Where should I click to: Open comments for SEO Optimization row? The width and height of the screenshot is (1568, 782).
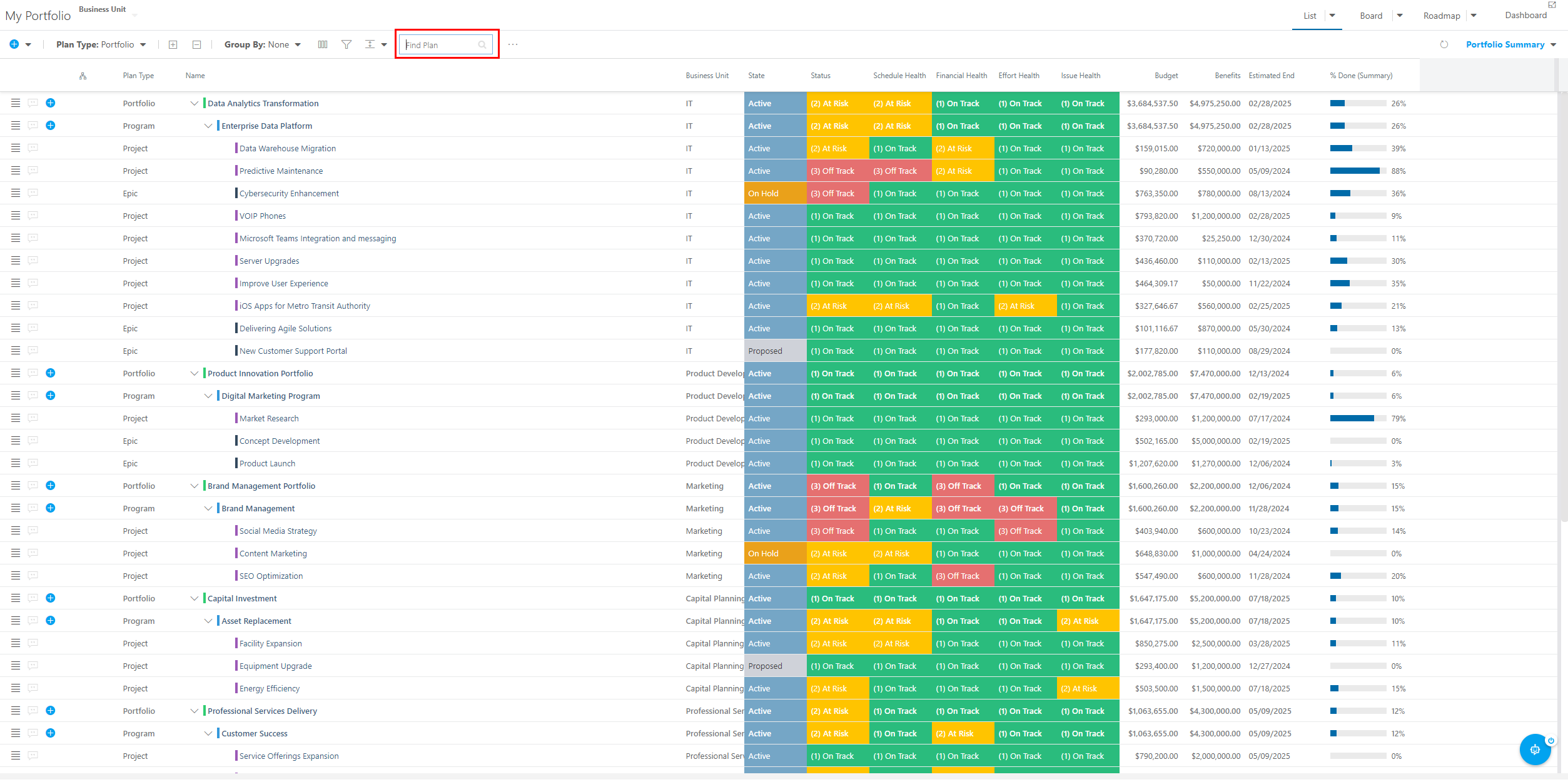pyautogui.click(x=33, y=576)
